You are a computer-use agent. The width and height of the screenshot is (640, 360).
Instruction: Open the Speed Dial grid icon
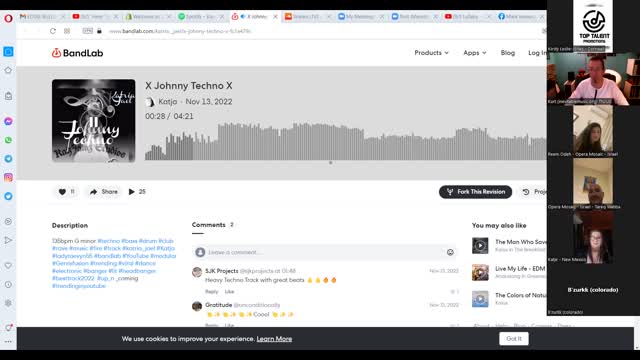point(67,31)
